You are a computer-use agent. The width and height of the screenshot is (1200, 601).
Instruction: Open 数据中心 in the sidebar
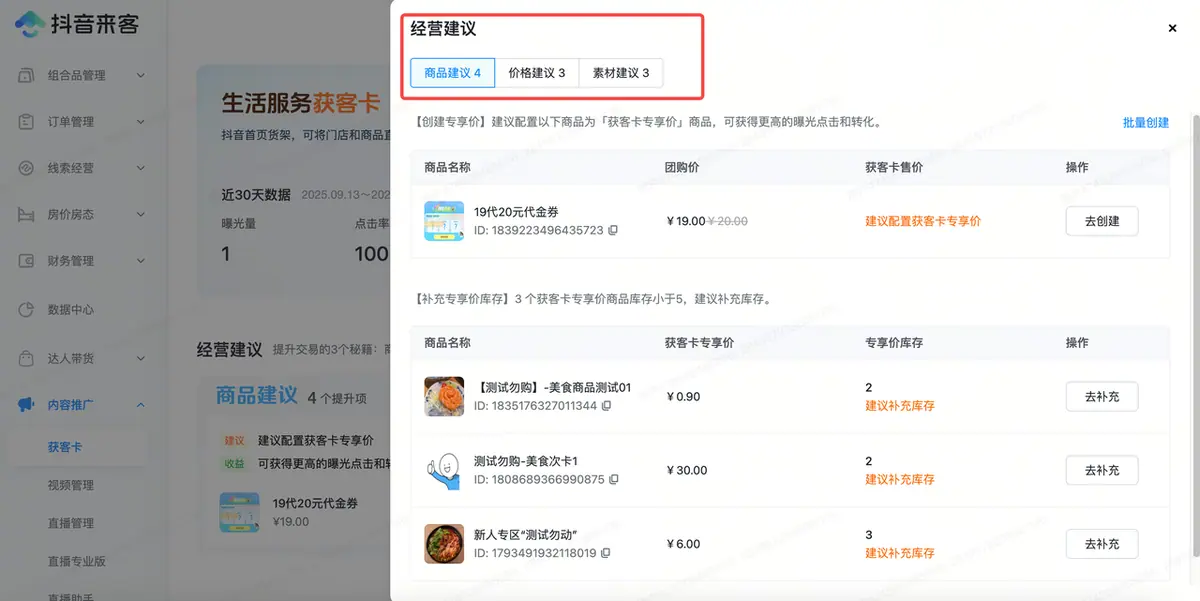(x=71, y=309)
